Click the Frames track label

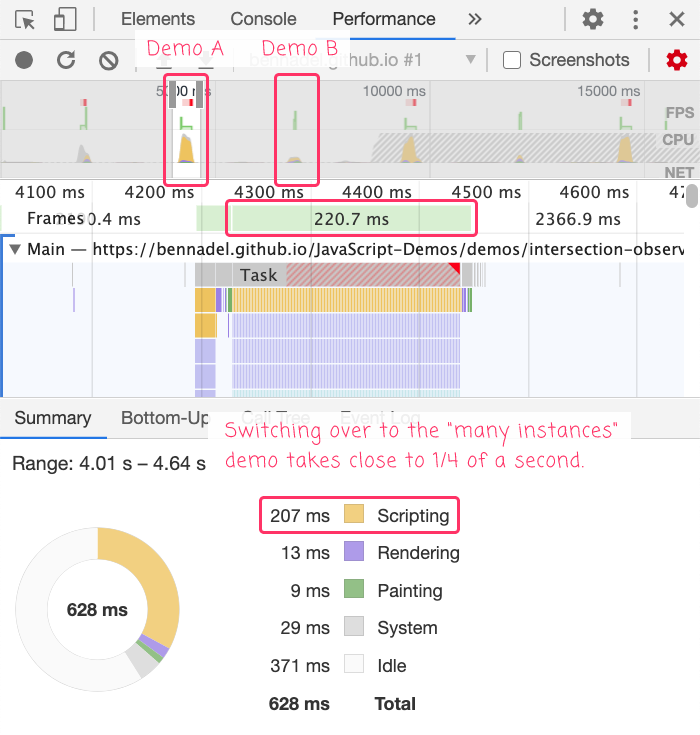(x=55, y=218)
